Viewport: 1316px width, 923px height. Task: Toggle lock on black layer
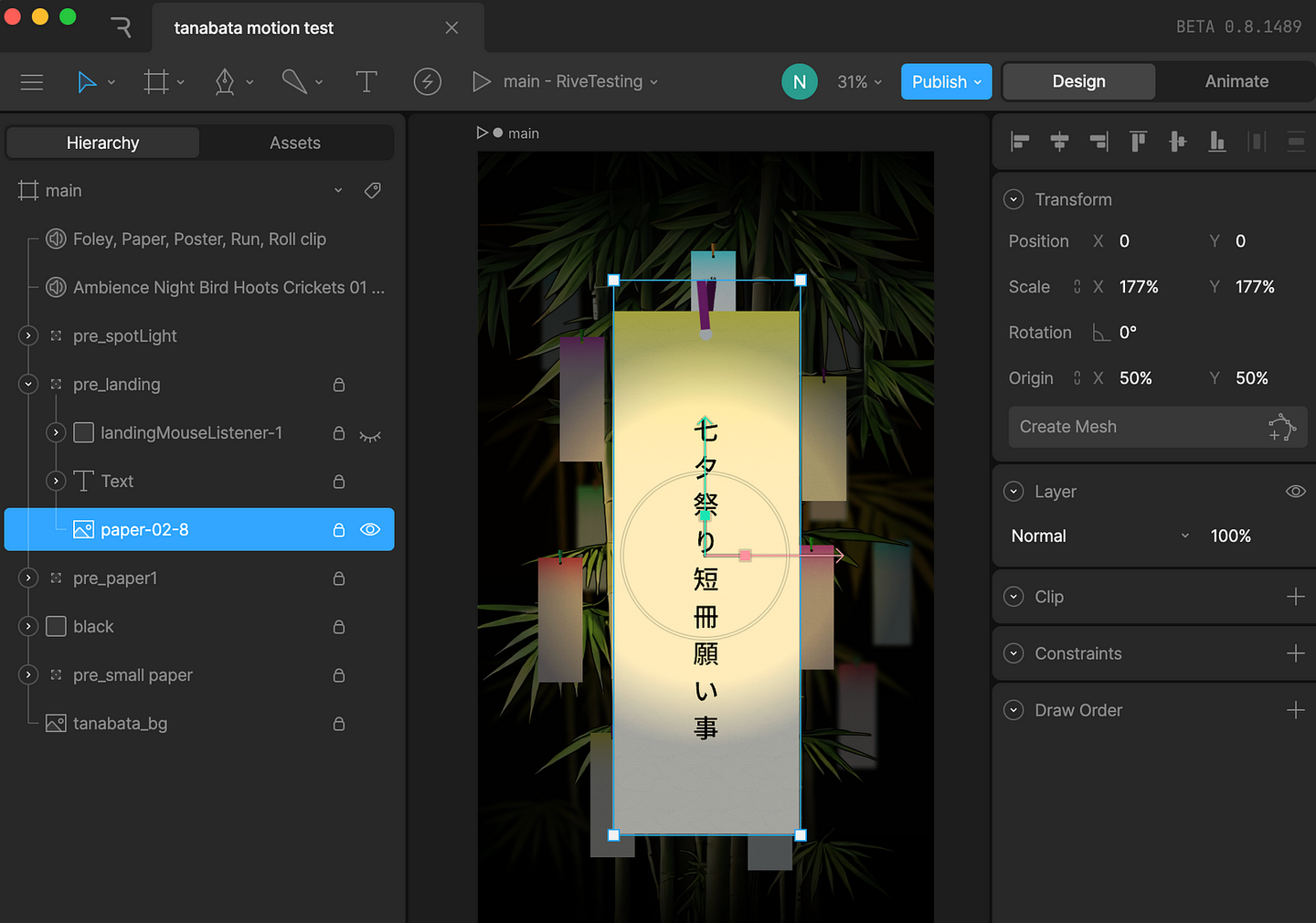click(339, 627)
